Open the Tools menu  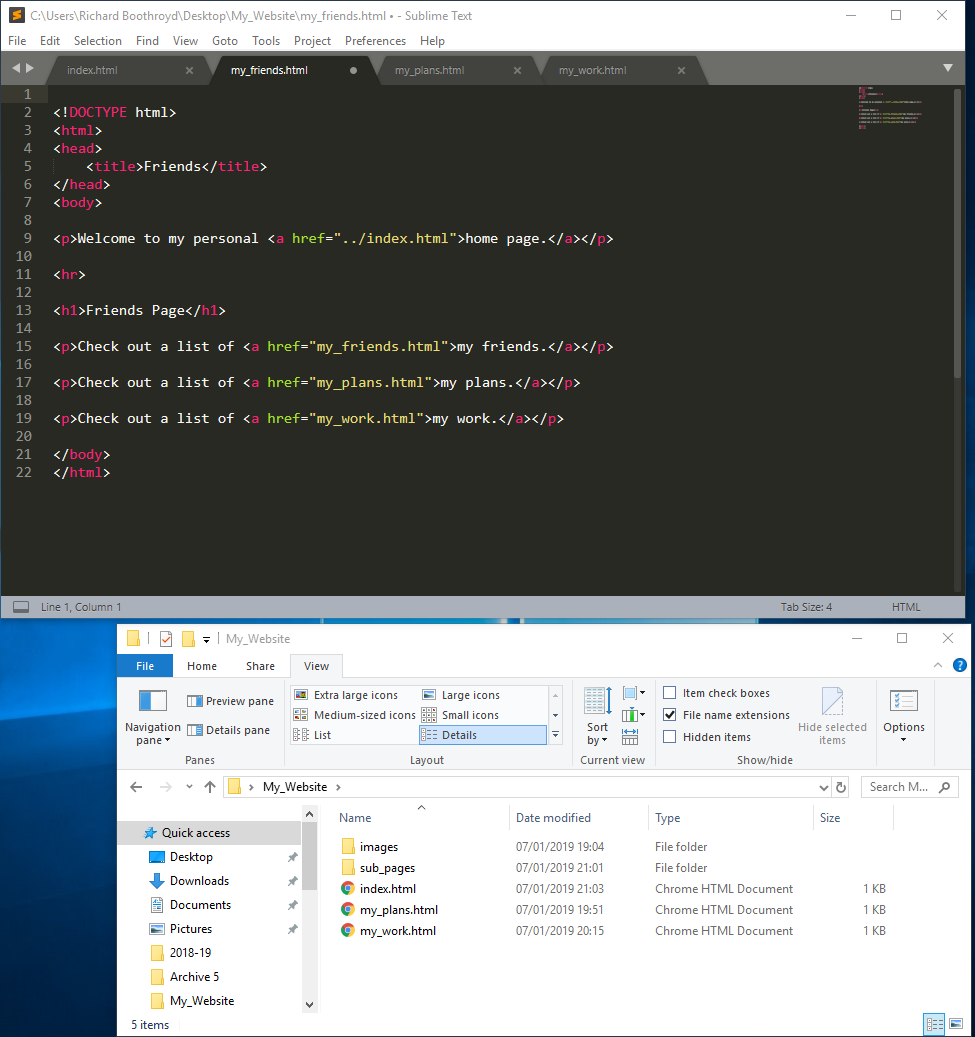(266, 41)
